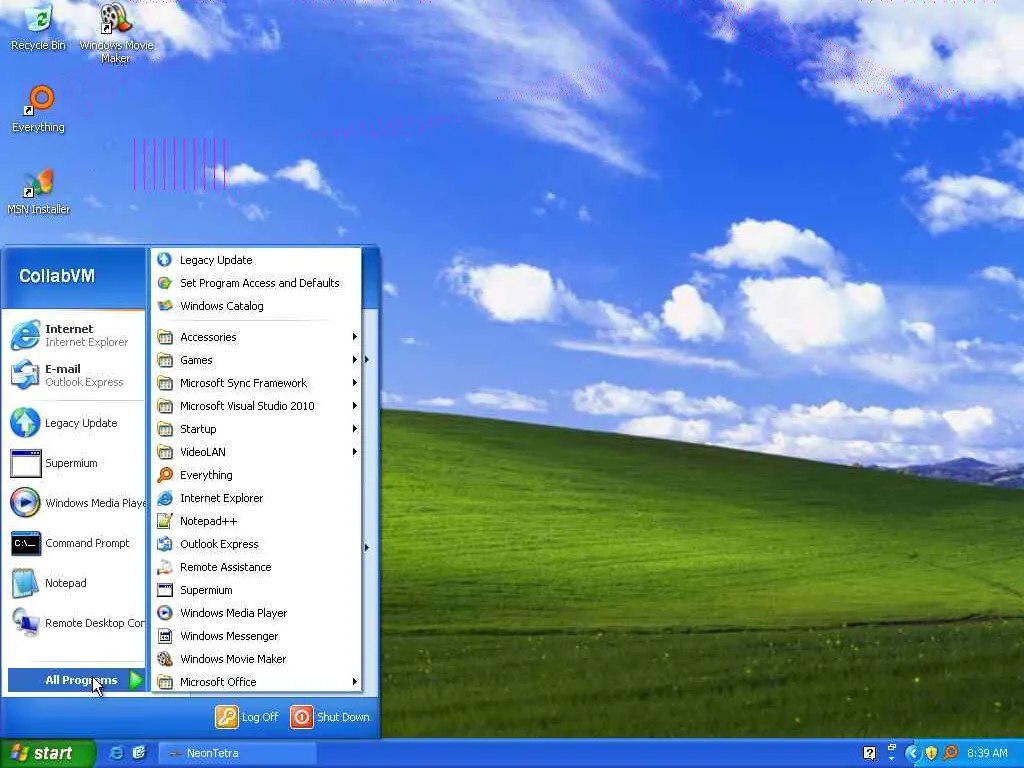
Task: Open Remote Assistance
Action: click(x=257, y=567)
